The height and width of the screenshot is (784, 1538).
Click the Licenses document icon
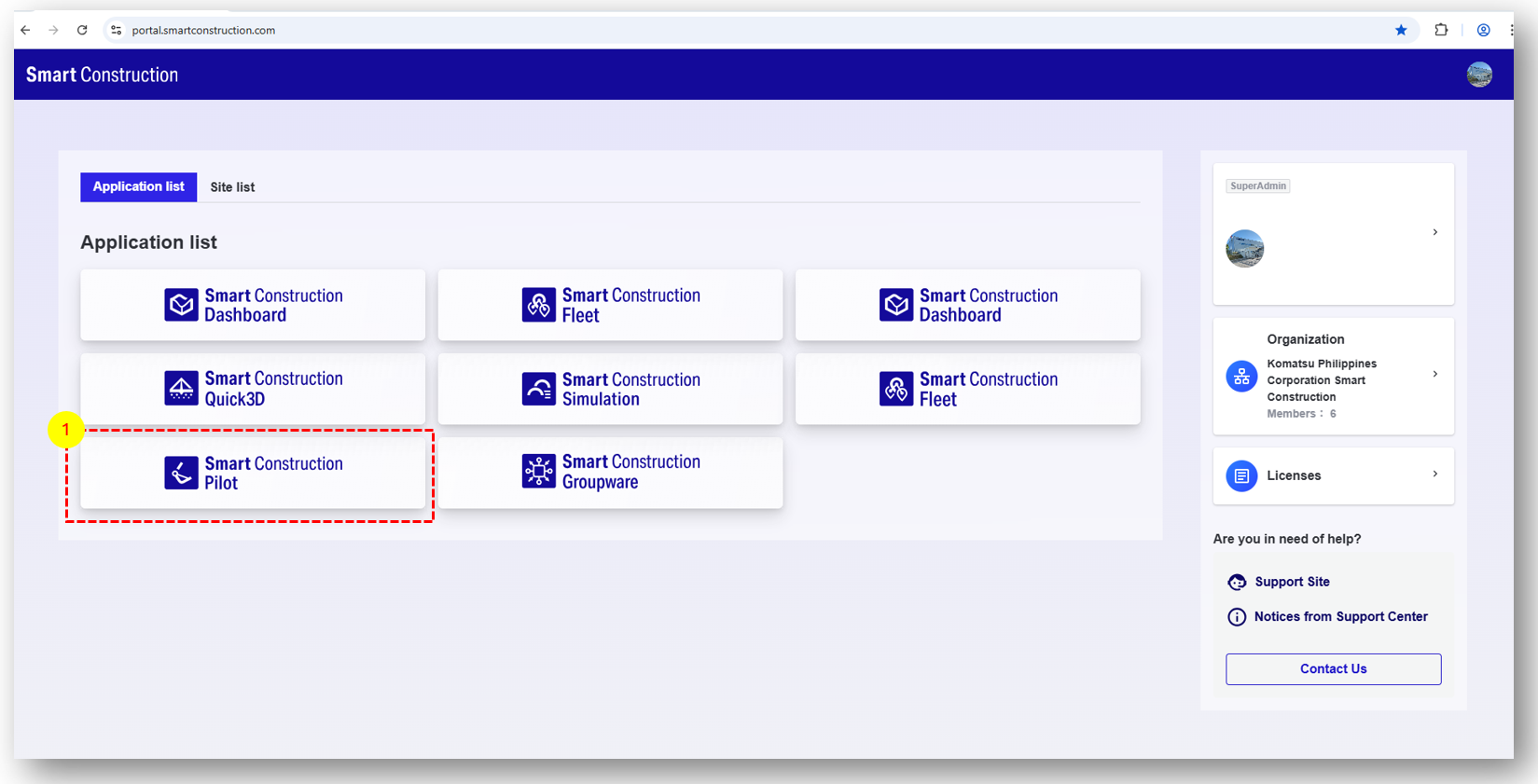1241,475
